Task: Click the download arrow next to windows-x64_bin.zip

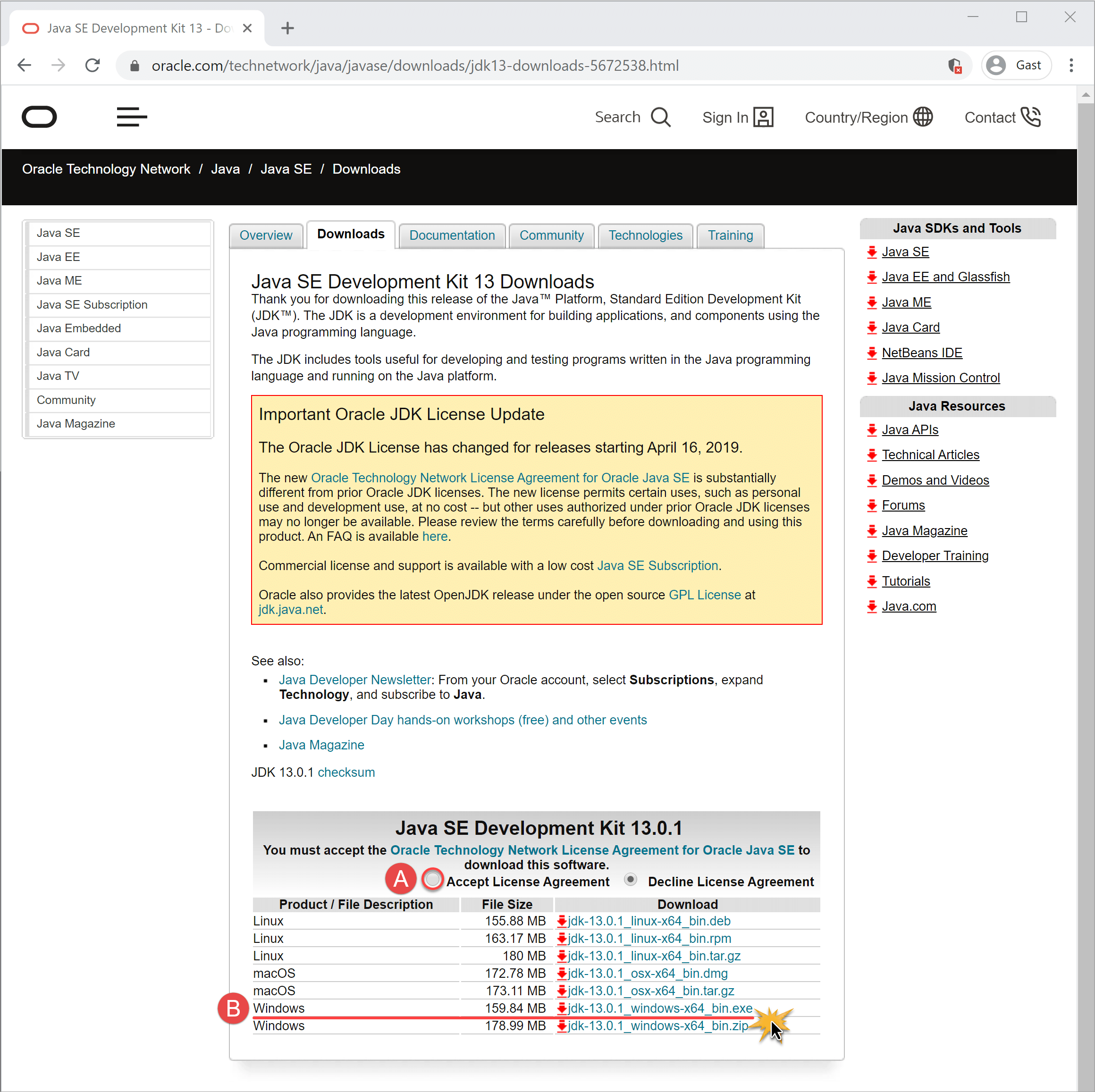Action: pos(562,1026)
